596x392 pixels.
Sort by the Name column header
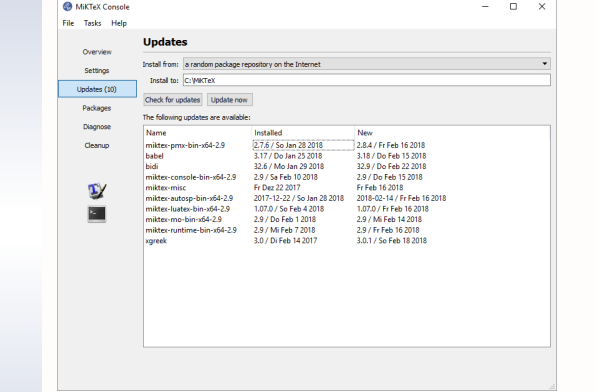point(198,133)
